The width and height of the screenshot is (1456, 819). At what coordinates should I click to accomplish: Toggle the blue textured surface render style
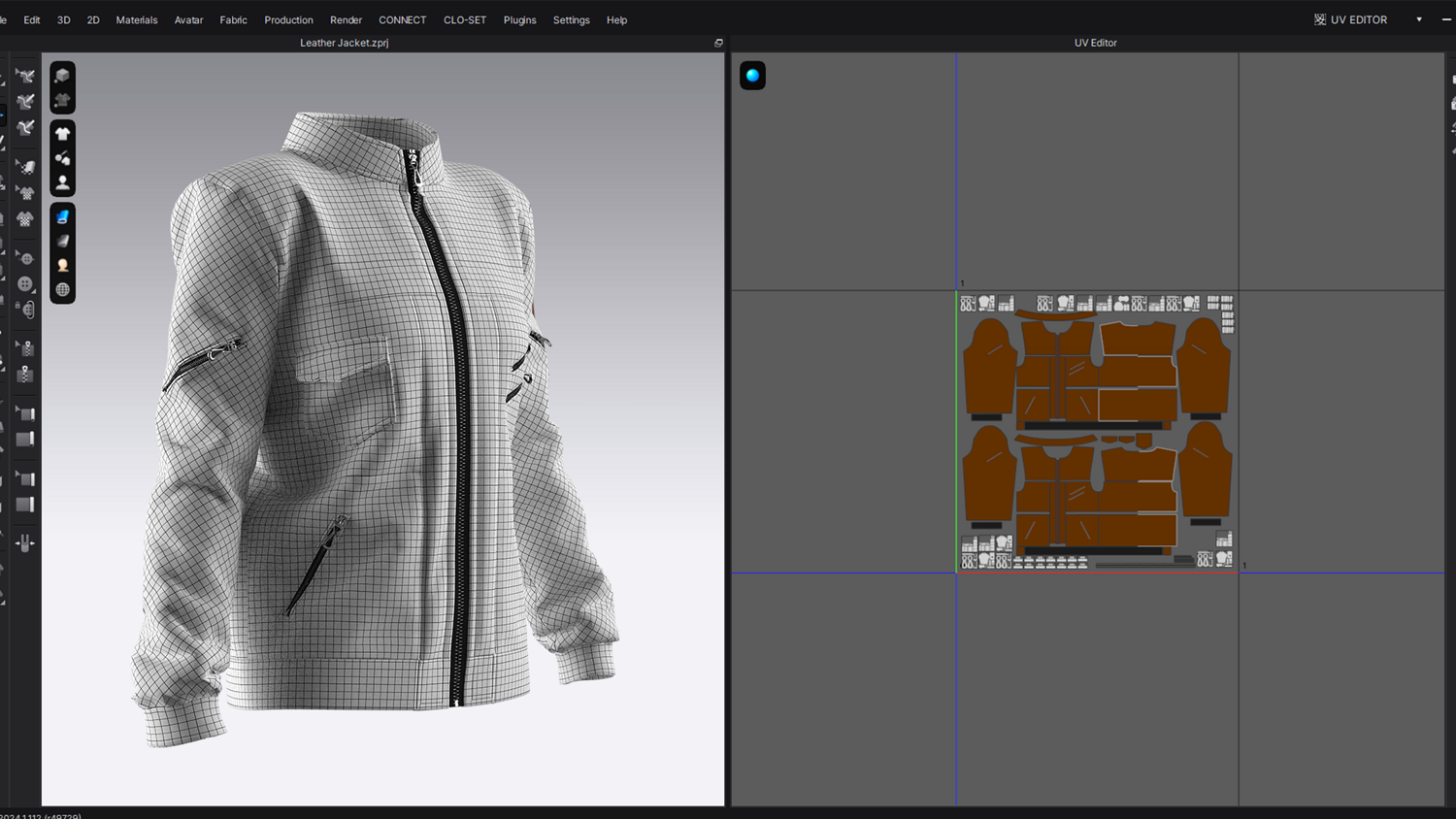(63, 216)
